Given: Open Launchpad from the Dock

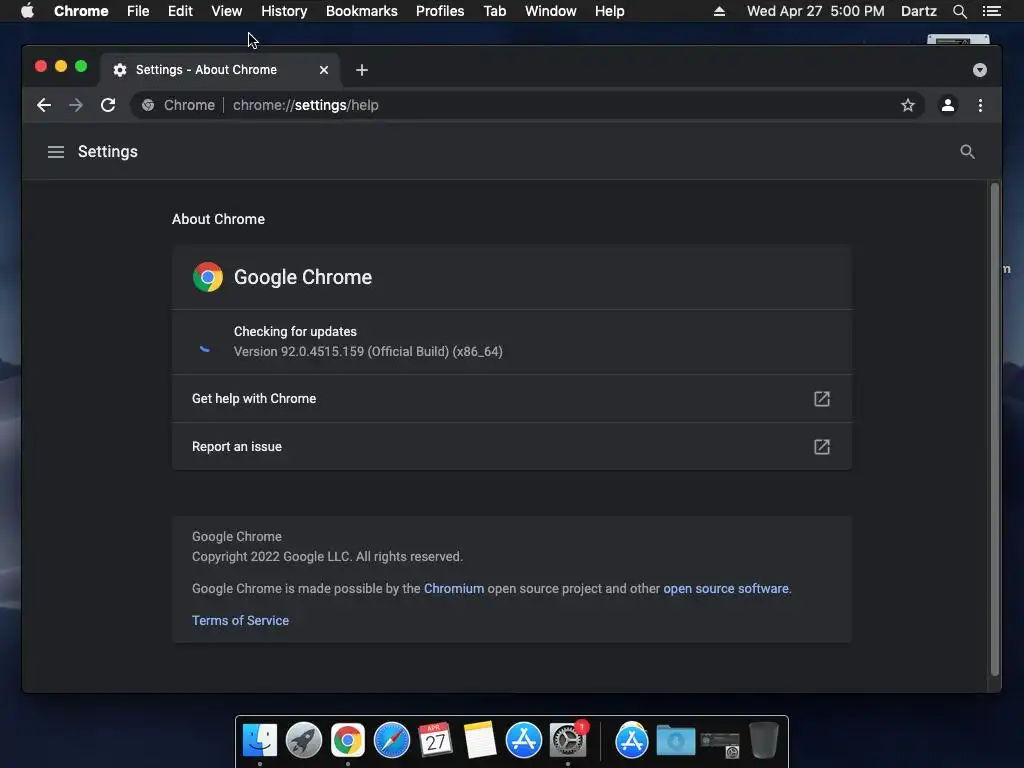Looking at the screenshot, I should tap(304, 741).
